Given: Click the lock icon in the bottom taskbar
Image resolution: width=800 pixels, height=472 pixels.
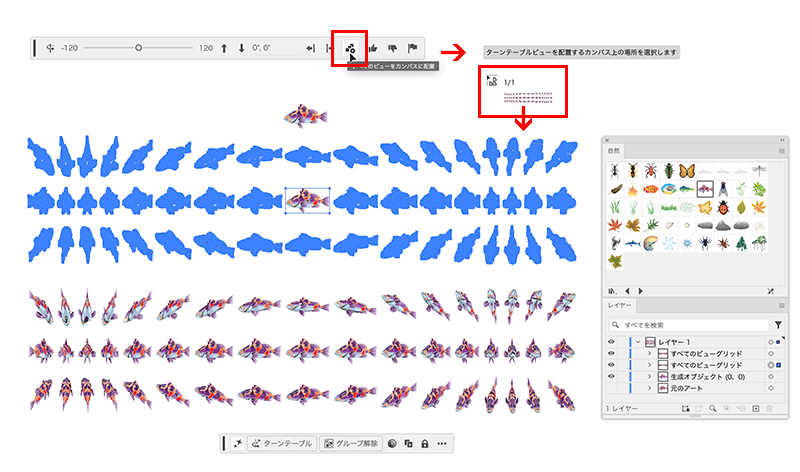Looking at the screenshot, I should 424,443.
